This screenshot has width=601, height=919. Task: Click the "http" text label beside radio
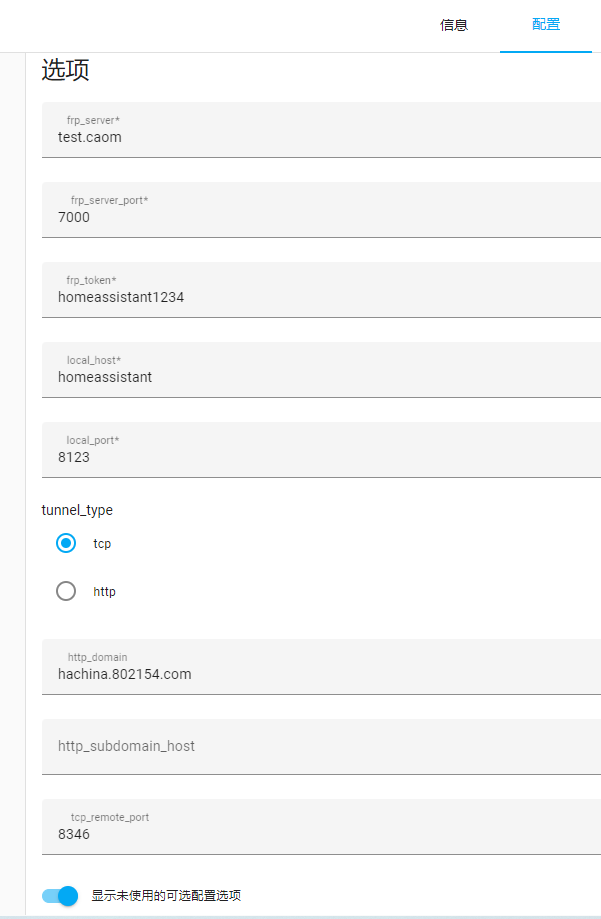[105, 592]
